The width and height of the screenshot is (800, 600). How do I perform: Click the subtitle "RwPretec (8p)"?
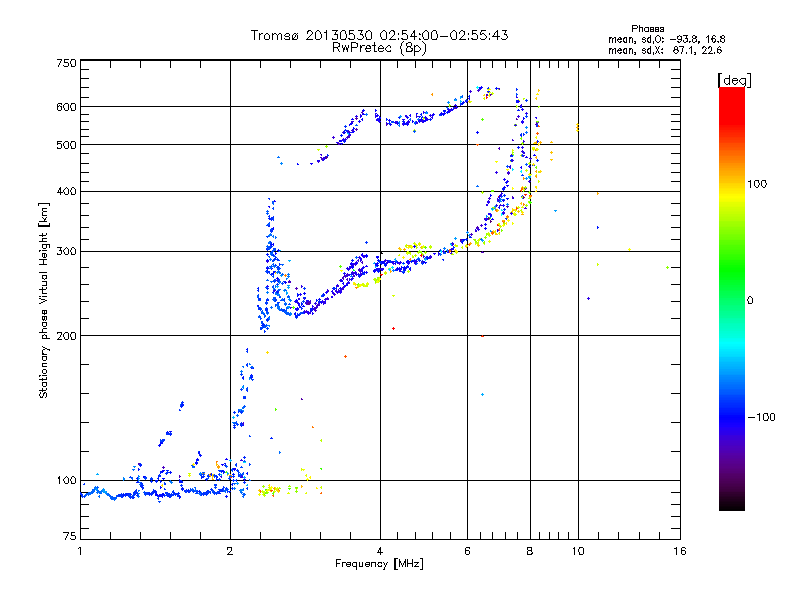[379, 48]
